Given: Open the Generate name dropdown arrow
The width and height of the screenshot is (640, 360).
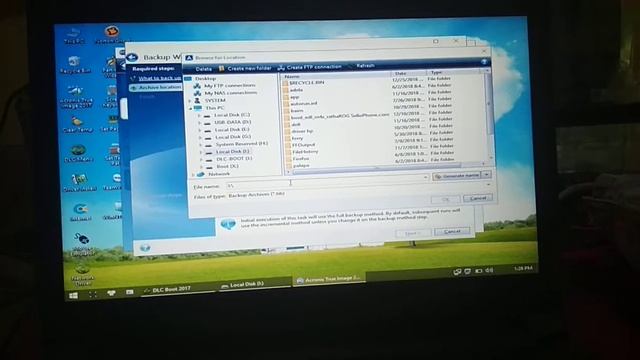Looking at the screenshot, I should click(486, 175).
